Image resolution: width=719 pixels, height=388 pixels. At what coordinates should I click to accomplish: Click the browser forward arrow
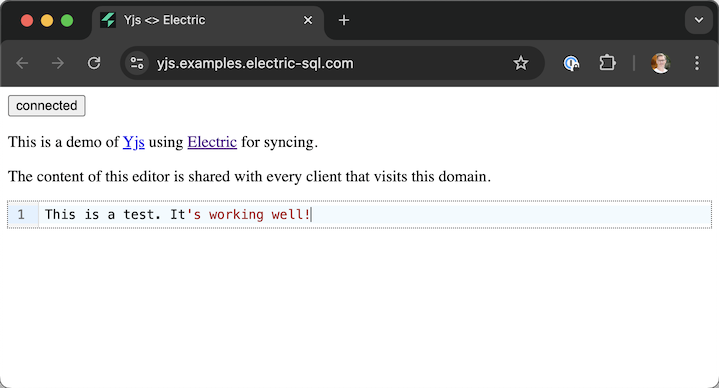[58, 63]
